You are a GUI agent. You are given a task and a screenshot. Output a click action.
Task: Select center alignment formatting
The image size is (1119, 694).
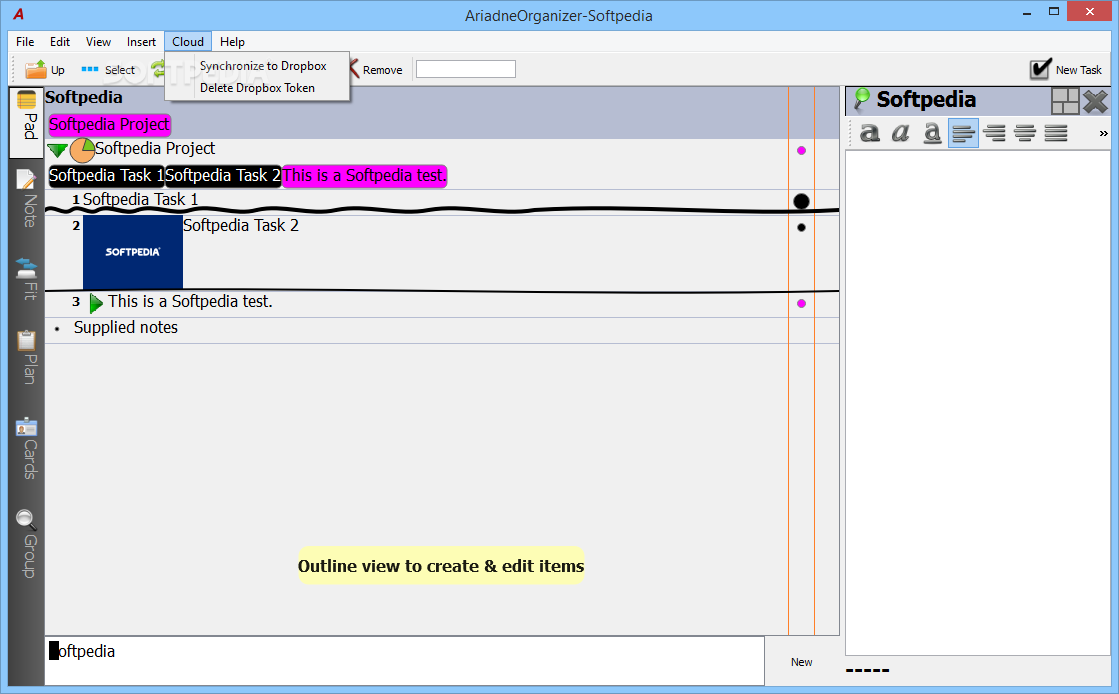(x=1025, y=133)
